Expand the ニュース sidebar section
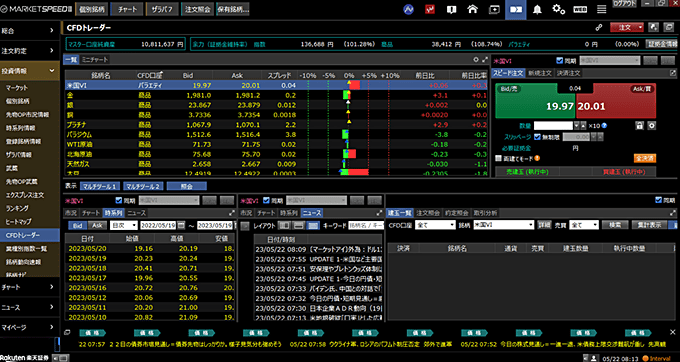 click(30, 307)
